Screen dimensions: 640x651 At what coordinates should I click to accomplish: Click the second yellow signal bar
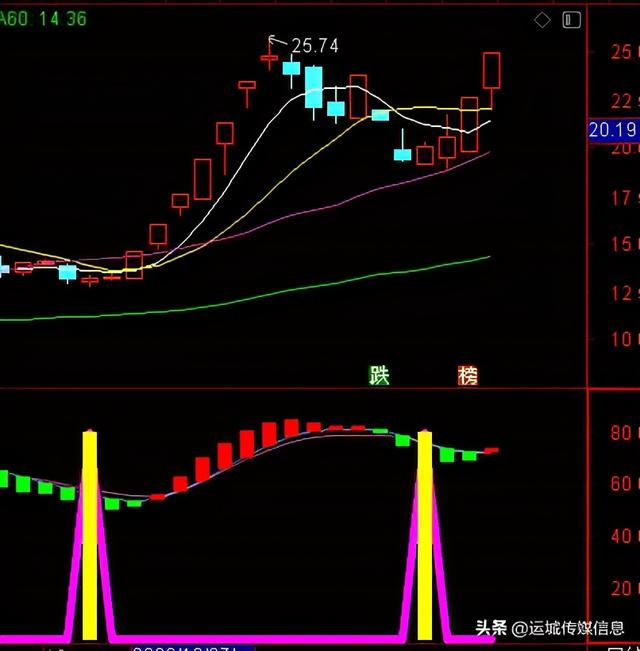tap(425, 535)
